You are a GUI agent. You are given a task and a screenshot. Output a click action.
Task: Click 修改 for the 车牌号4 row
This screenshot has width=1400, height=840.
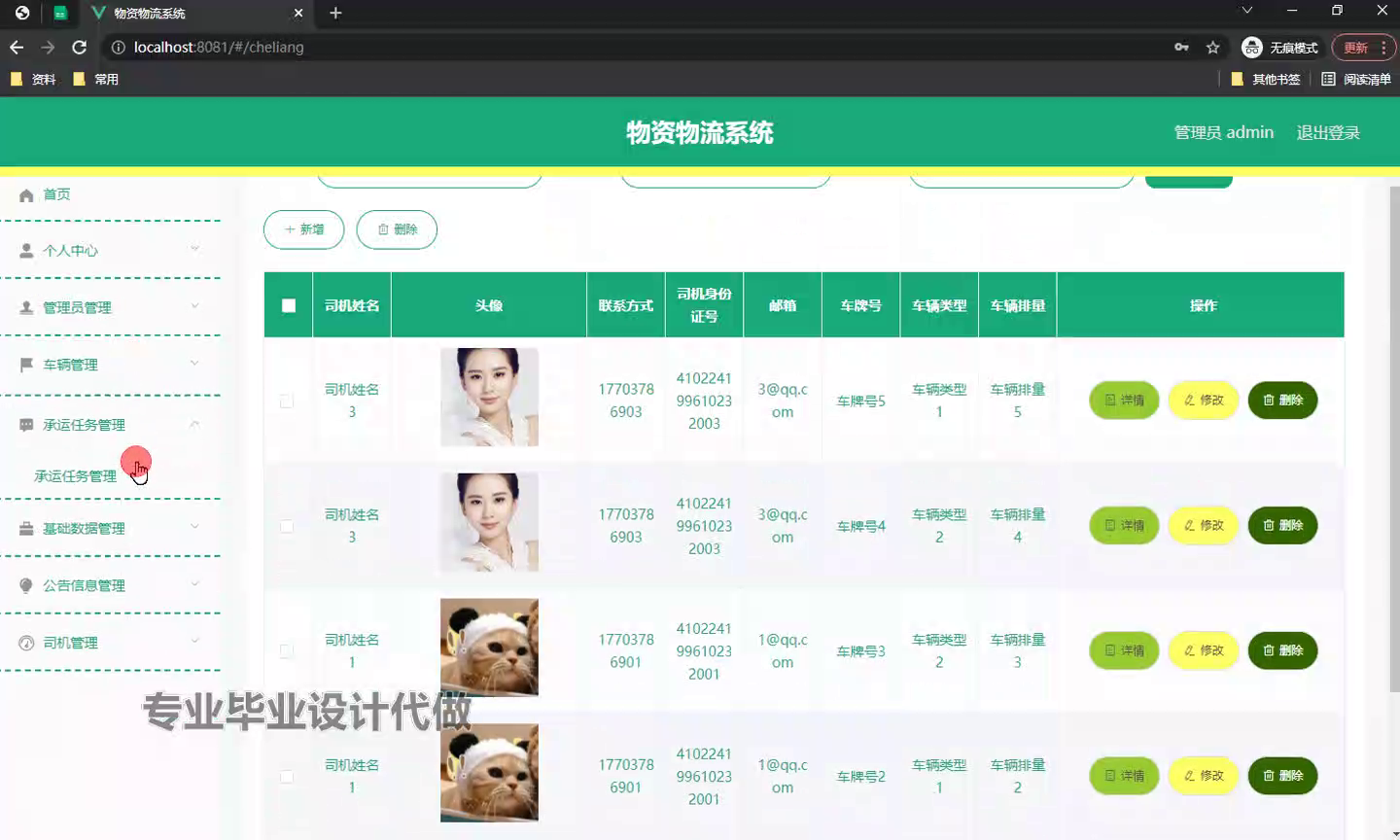(1204, 525)
